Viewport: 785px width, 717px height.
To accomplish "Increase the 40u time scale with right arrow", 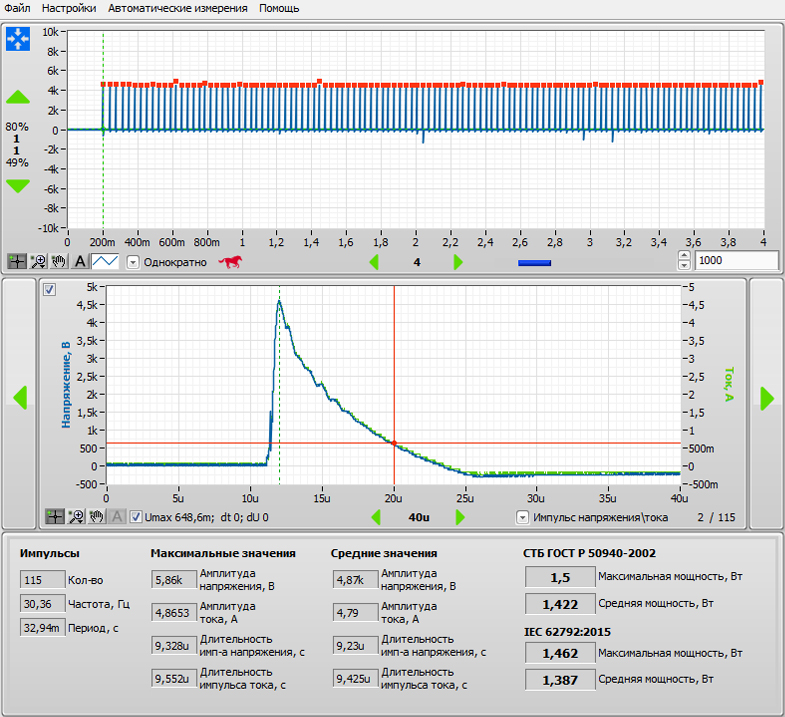I will click(x=459, y=517).
